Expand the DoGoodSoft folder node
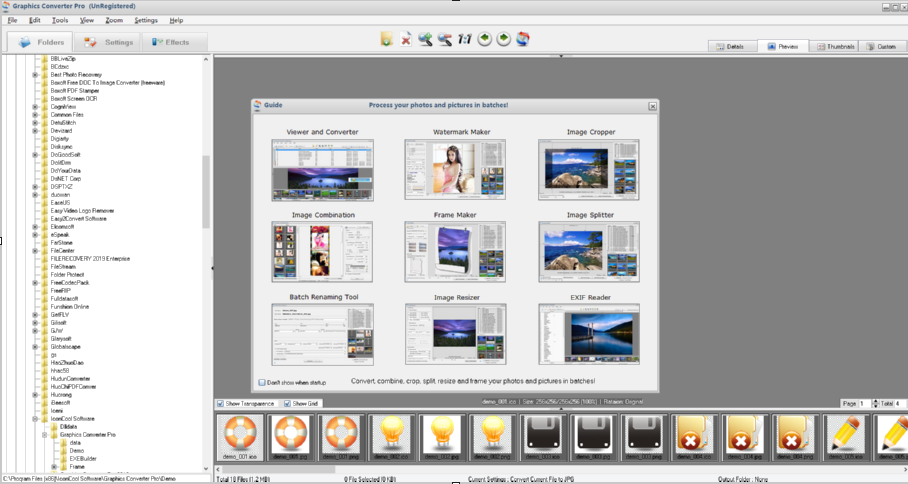Image resolution: width=908 pixels, height=484 pixels. pos(35,155)
